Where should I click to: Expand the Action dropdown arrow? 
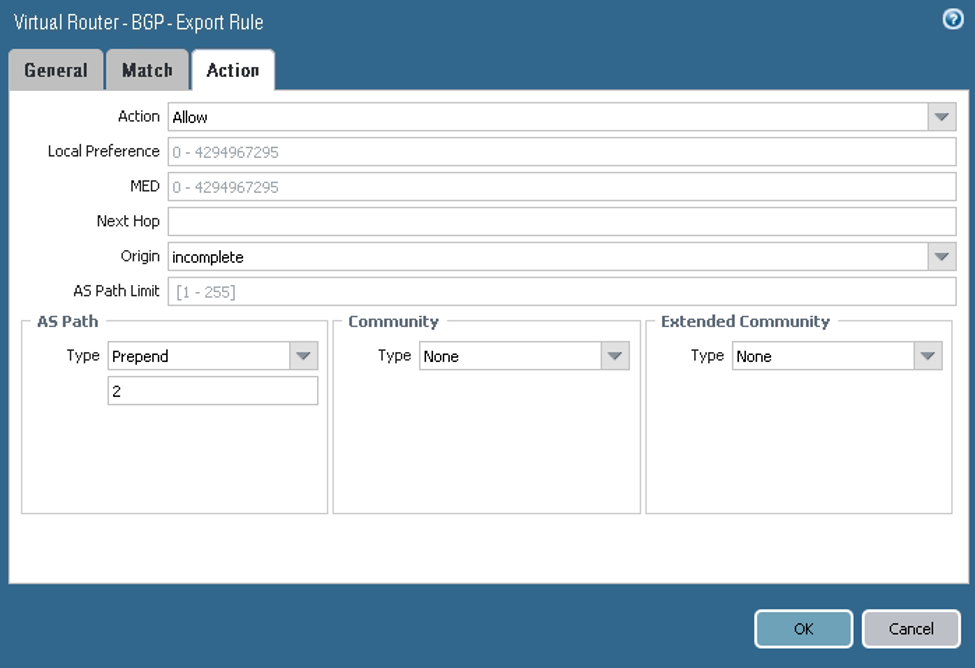pyautogui.click(x=940, y=116)
